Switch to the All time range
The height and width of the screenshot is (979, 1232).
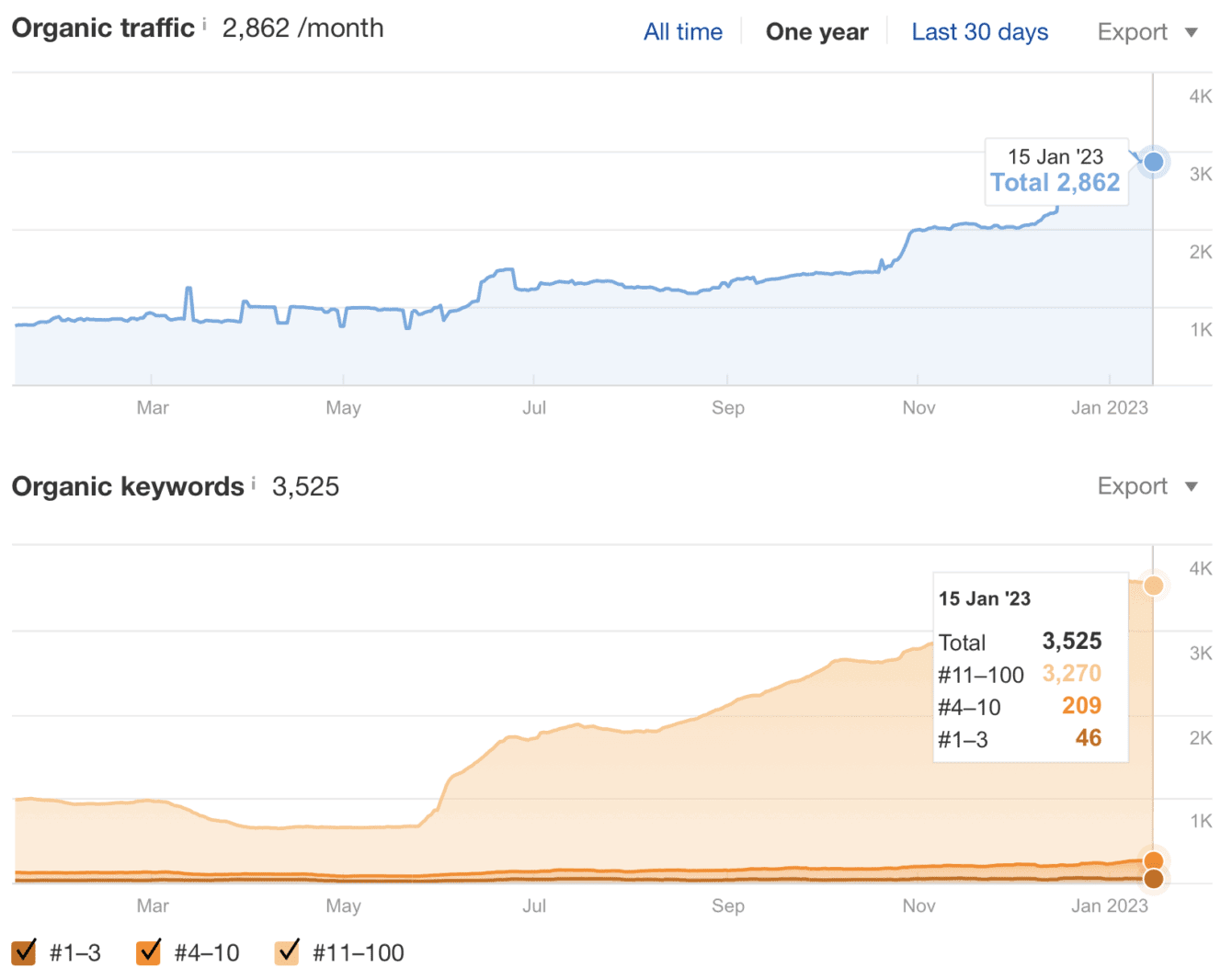683,32
